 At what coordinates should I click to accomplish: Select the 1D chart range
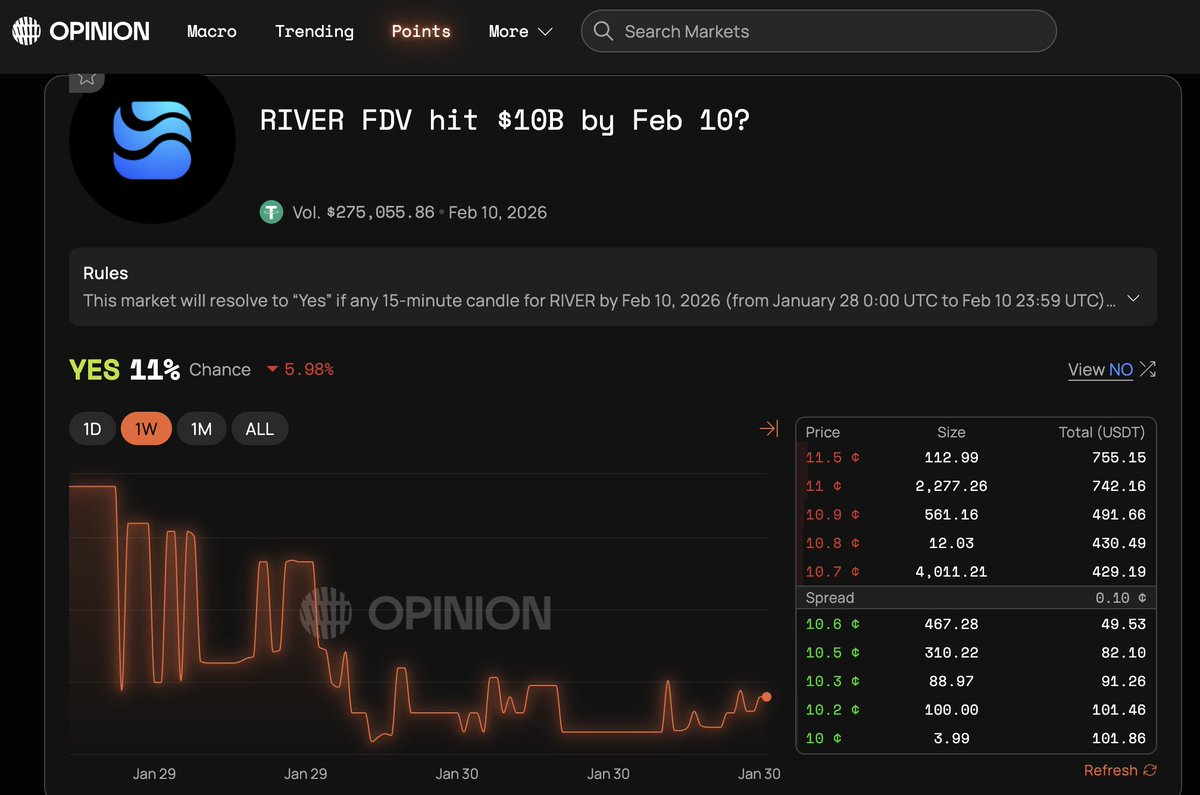click(92, 429)
